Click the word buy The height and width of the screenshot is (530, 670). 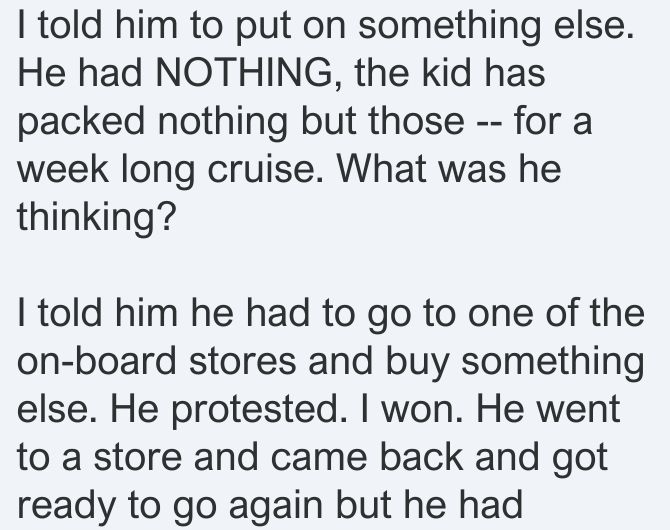click(417, 363)
